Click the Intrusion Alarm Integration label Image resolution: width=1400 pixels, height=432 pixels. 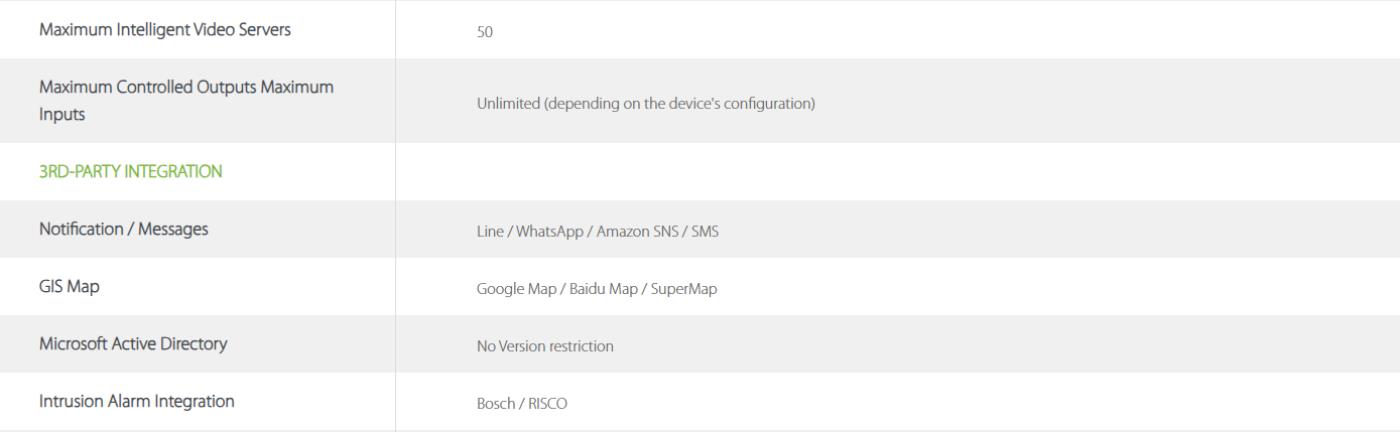click(137, 401)
